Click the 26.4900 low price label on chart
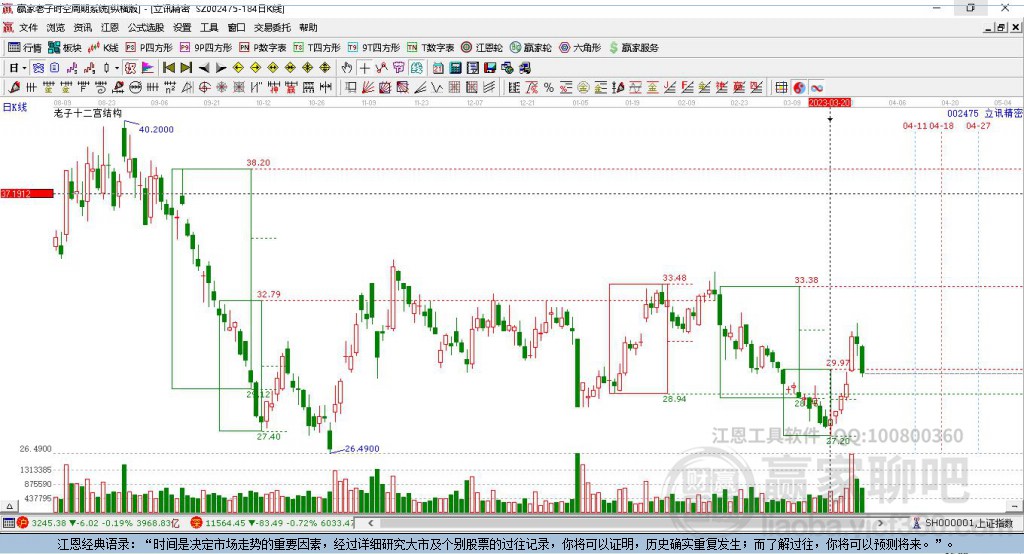Viewport: 1024px width, 554px height. [x=362, y=449]
